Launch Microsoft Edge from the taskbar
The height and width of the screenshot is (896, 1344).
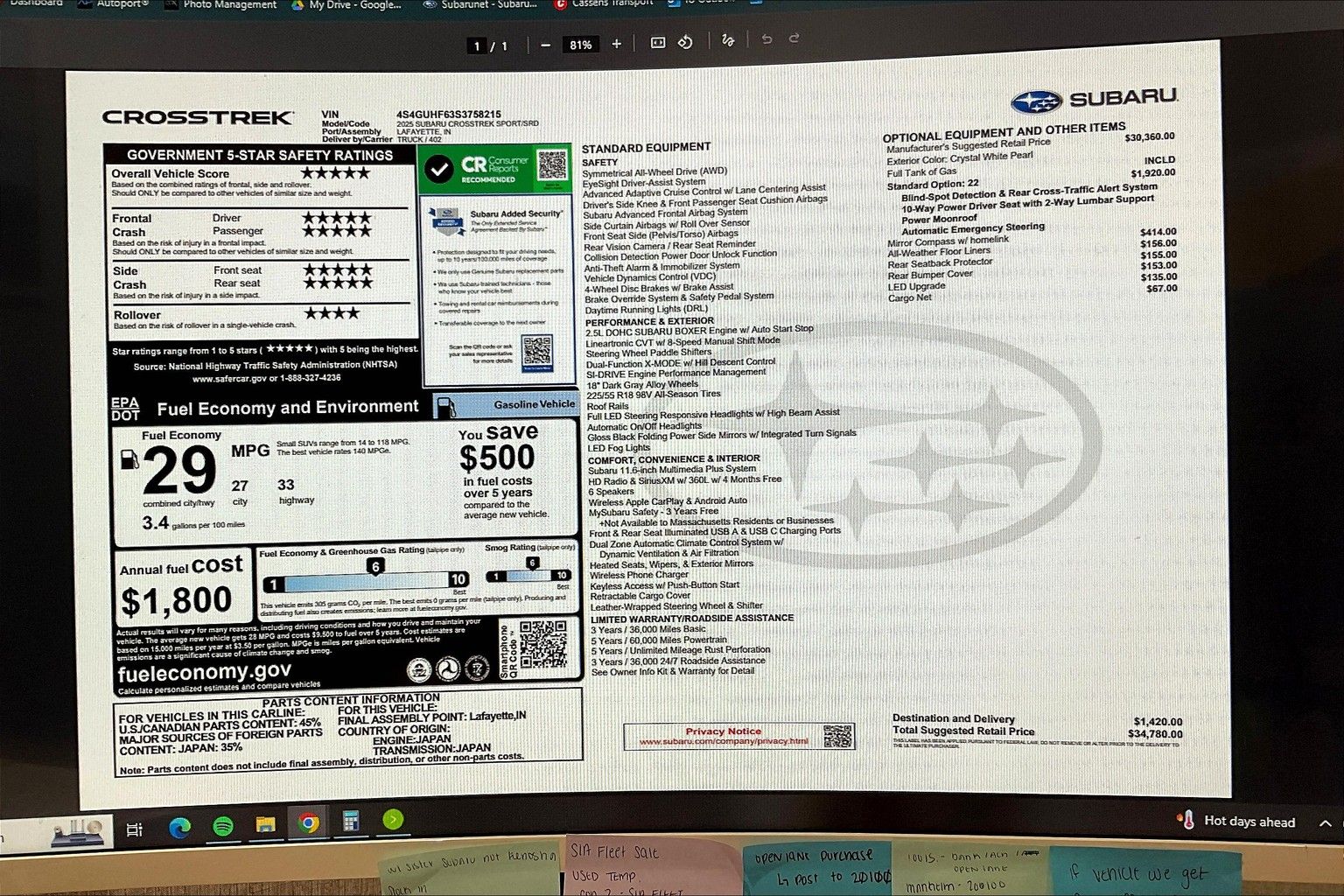click(179, 828)
